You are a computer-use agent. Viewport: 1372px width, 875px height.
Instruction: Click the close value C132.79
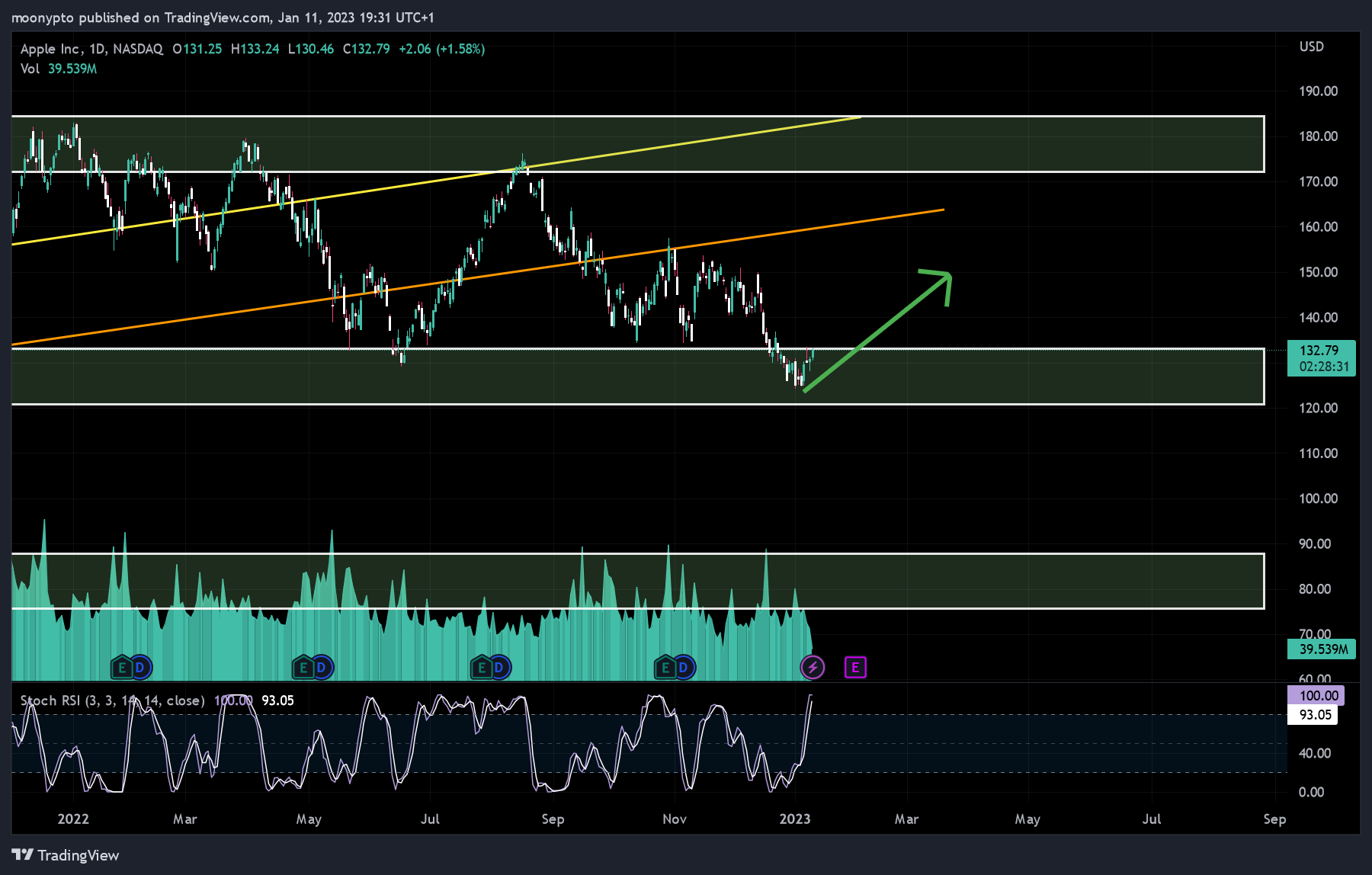pyautogui.click(x=366, y=49)
